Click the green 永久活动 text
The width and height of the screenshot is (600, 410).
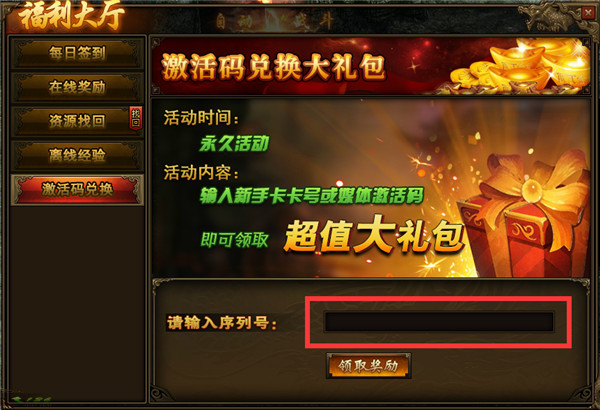(x=234, y=144)
